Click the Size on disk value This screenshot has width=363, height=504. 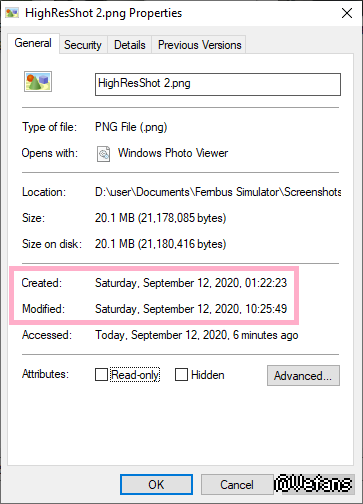coord(161,244)
